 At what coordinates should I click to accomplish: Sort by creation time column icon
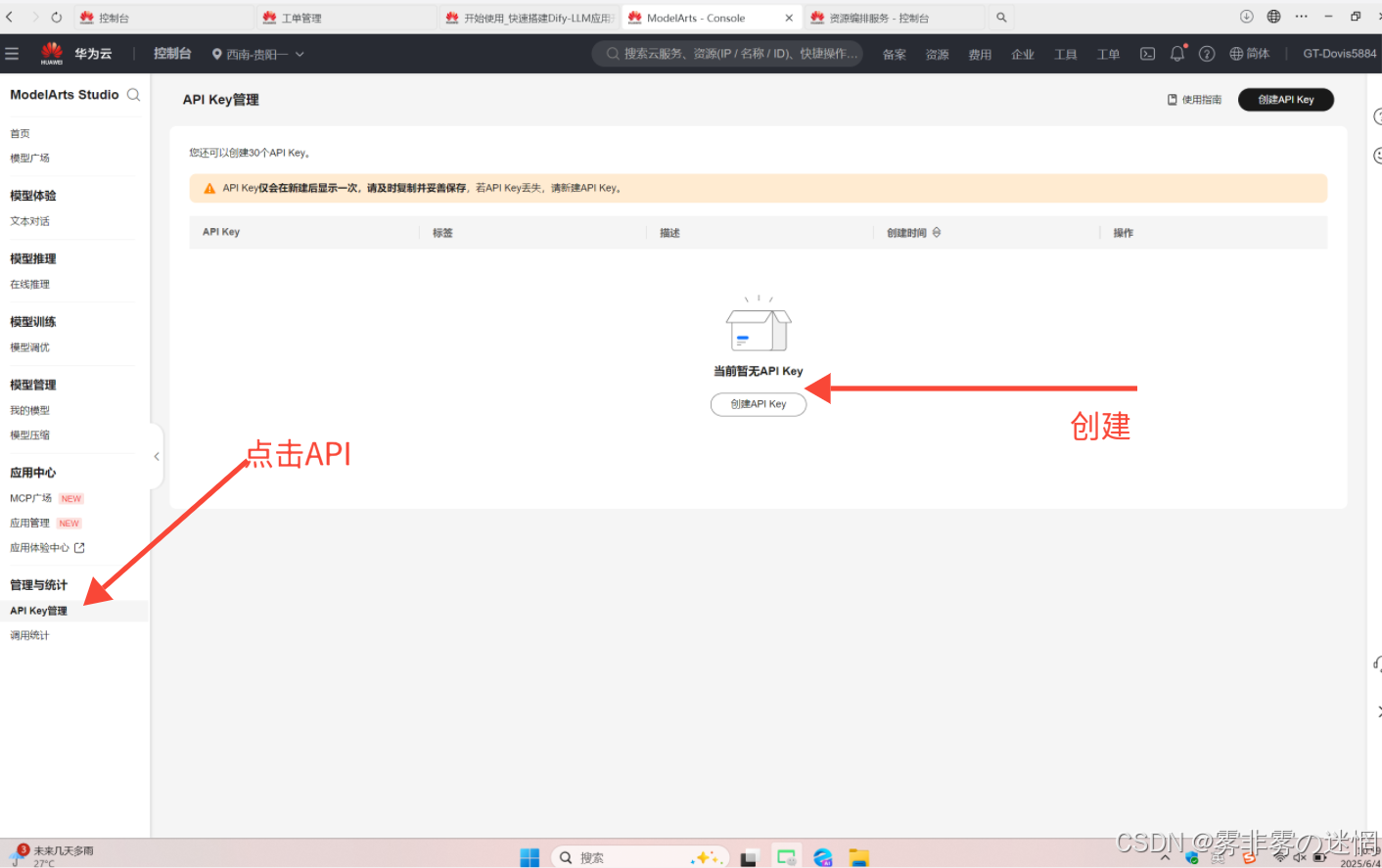[937, 233]
